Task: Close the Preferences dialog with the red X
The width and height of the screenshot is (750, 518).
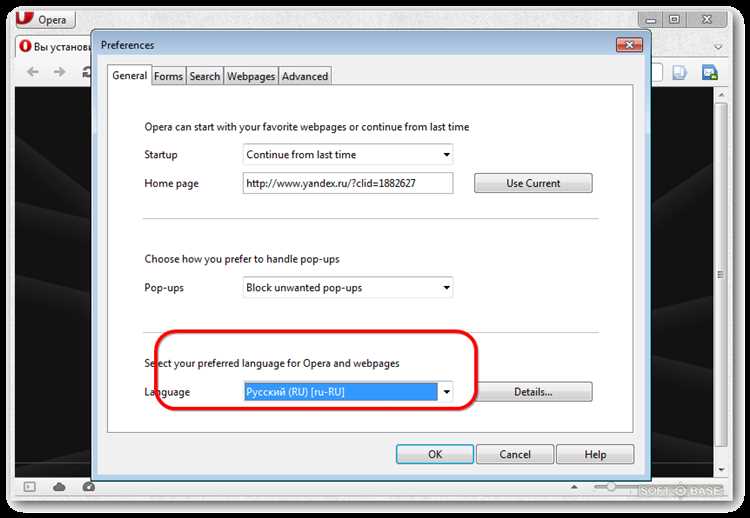Action: 629,45
